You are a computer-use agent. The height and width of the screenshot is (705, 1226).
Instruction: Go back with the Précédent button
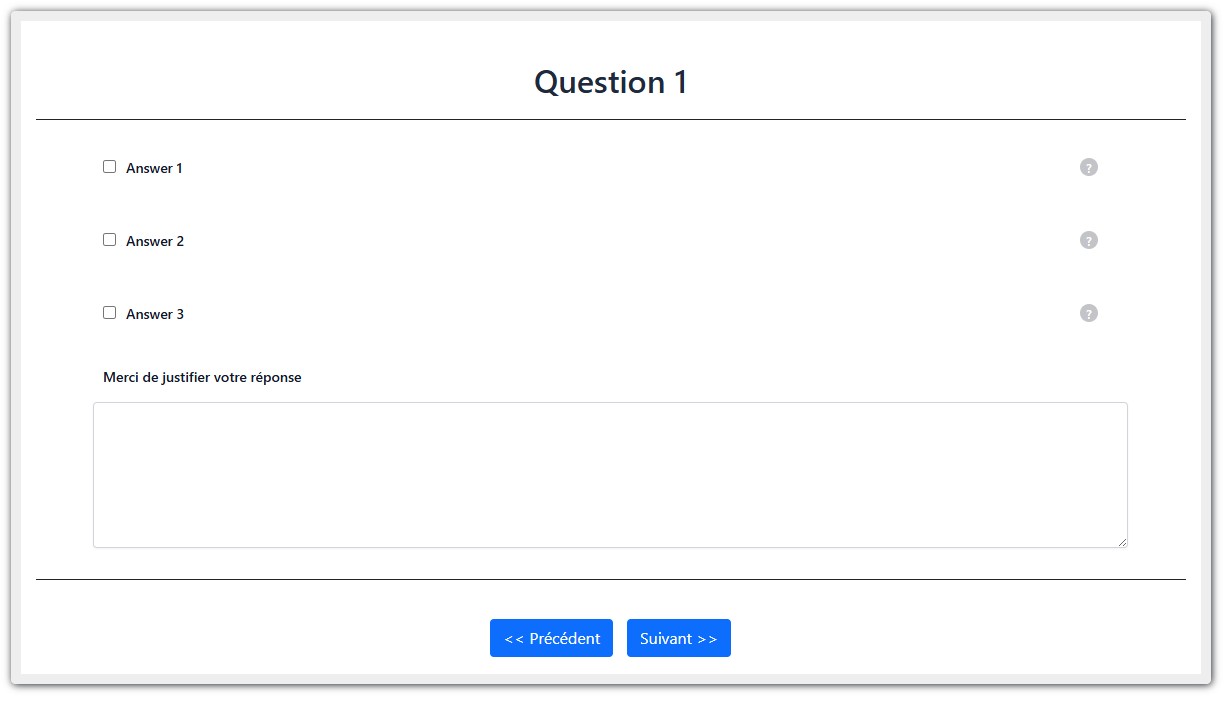[x=551, y=638]
